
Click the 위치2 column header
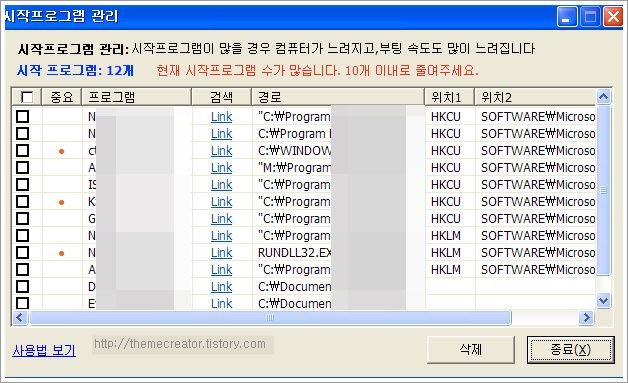[x=535, y=97]
